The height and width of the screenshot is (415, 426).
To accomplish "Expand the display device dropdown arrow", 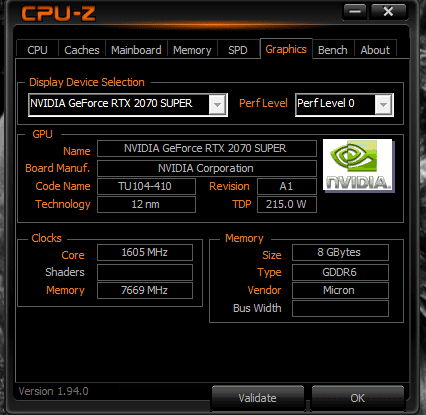I will point(217,105).
